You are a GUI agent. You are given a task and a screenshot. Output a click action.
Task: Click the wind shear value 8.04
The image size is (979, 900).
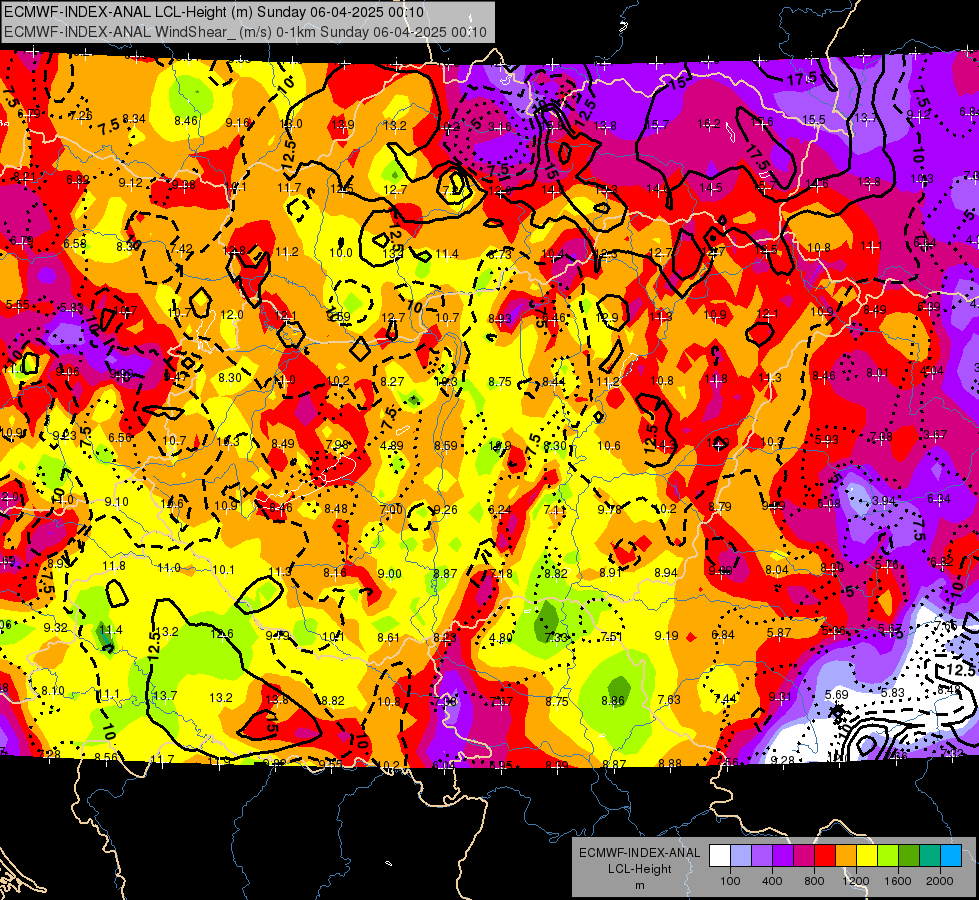click(x=777, y=570)
